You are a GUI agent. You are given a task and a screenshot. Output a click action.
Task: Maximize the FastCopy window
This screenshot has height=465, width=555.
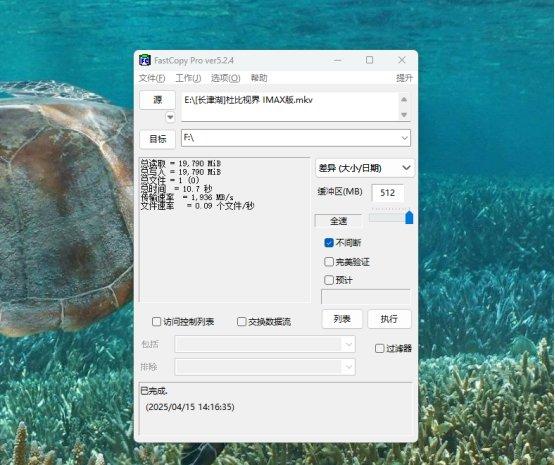tap(369, 60)
